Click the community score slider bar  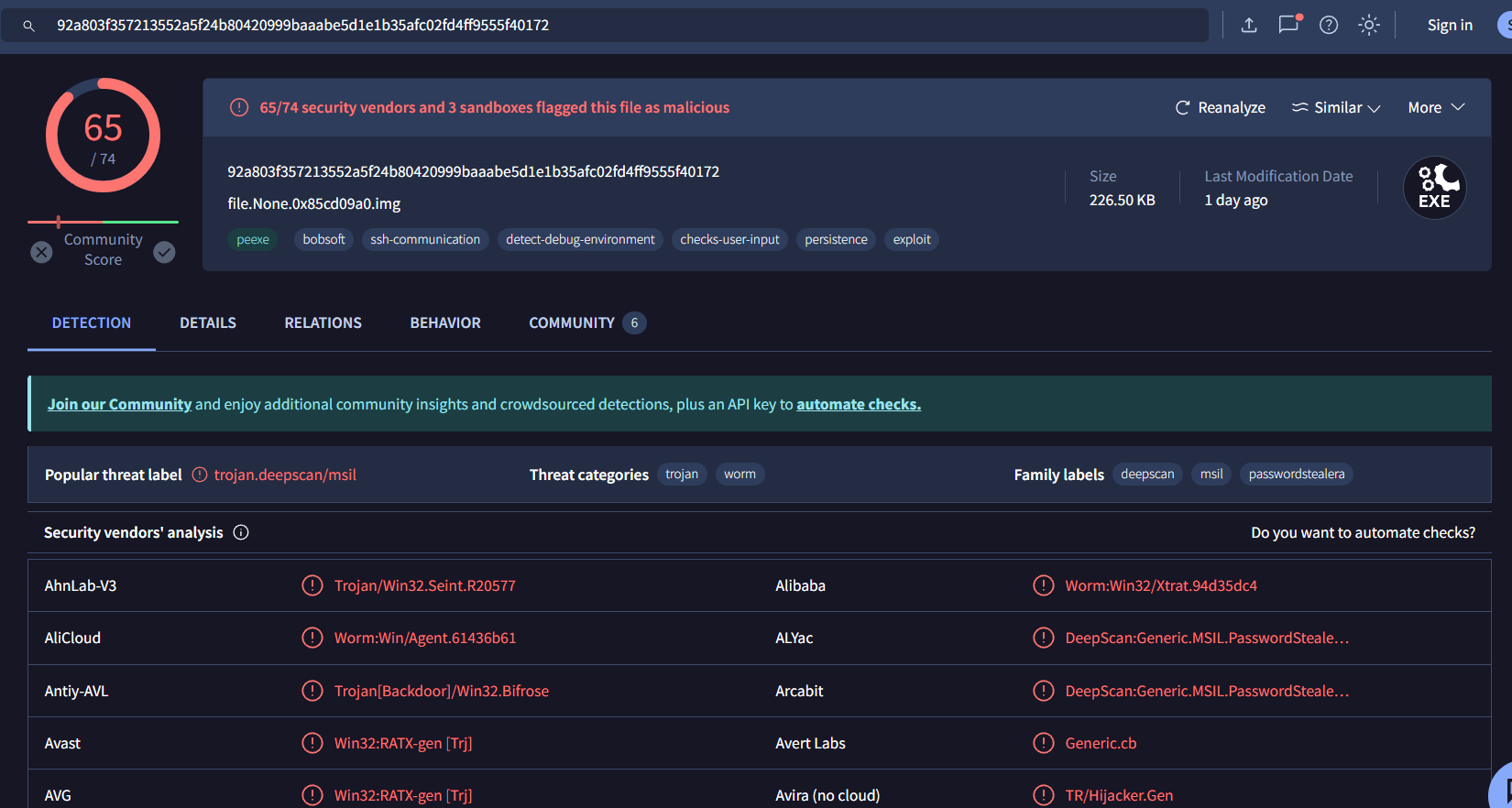103,222
